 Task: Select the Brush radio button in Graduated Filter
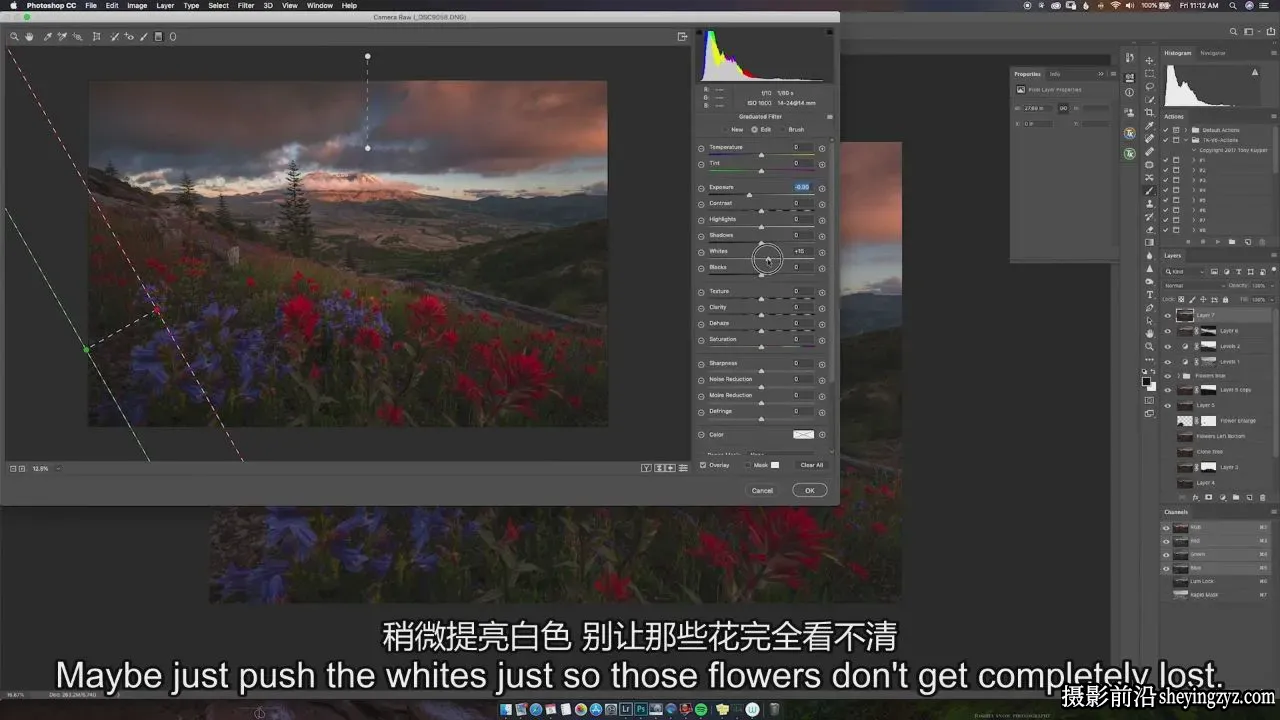click(783, 129)
